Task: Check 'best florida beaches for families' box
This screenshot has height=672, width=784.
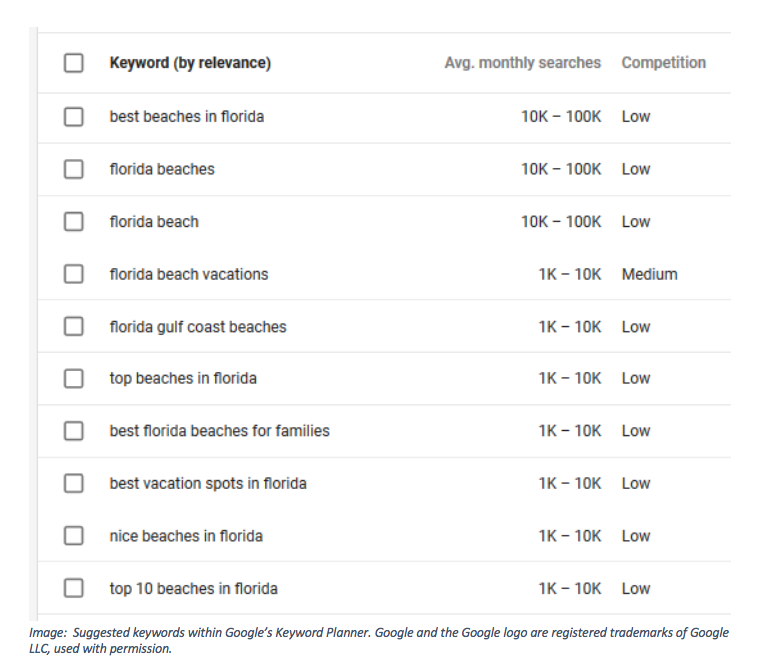Action: (73, 431)
